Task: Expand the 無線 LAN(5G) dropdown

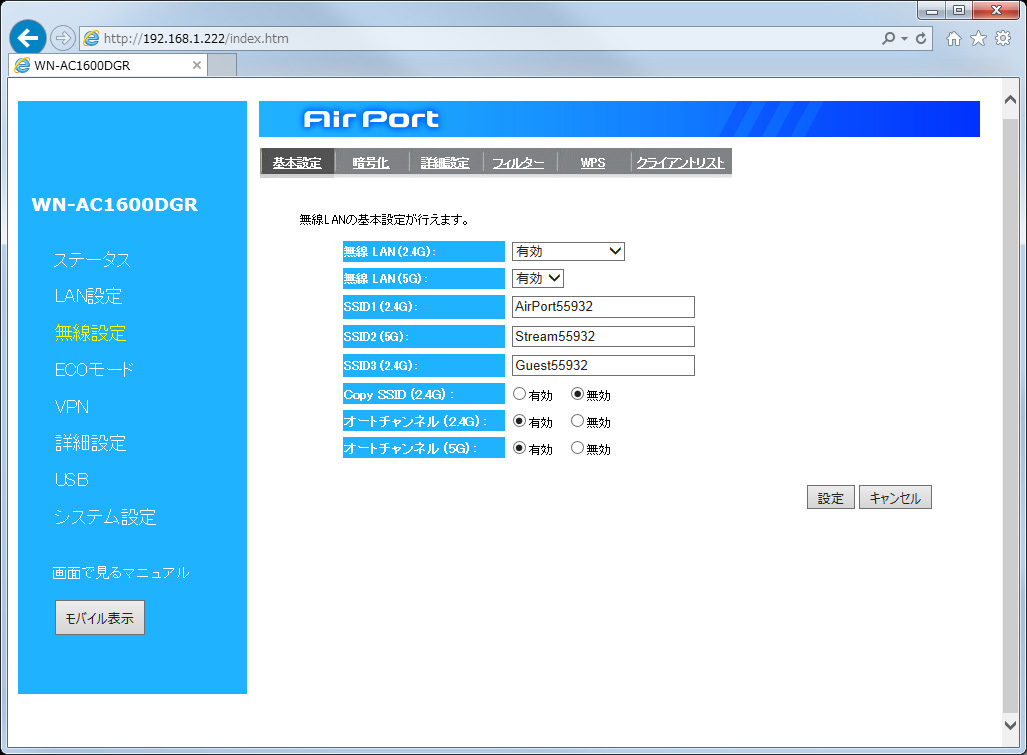Action: tap(538, 278)
